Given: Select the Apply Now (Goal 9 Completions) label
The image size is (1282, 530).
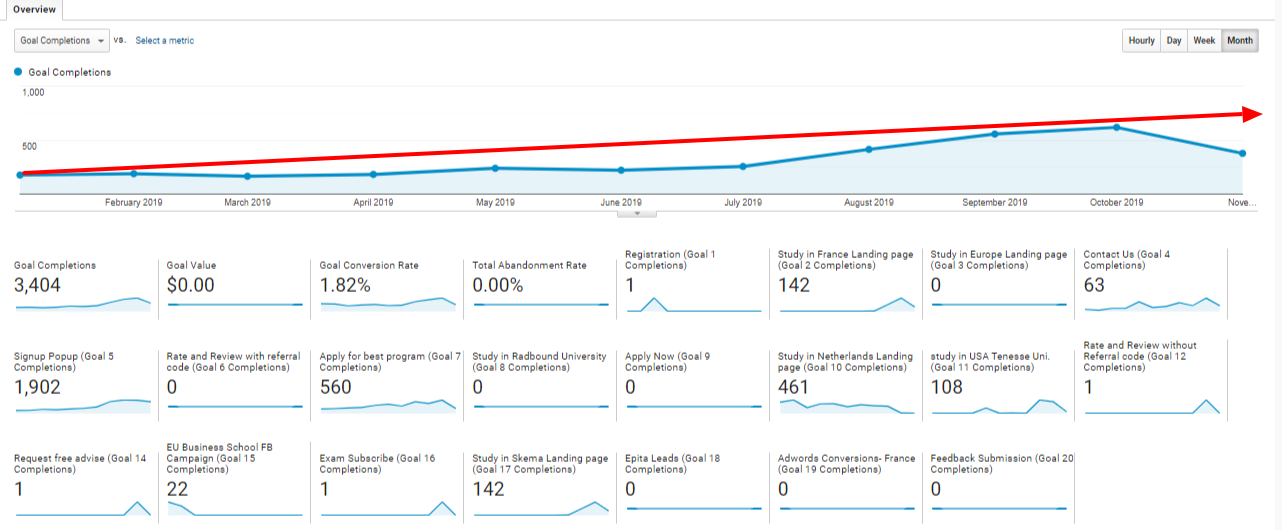Looking at the screenshot, I should click(x=668, y=362).
